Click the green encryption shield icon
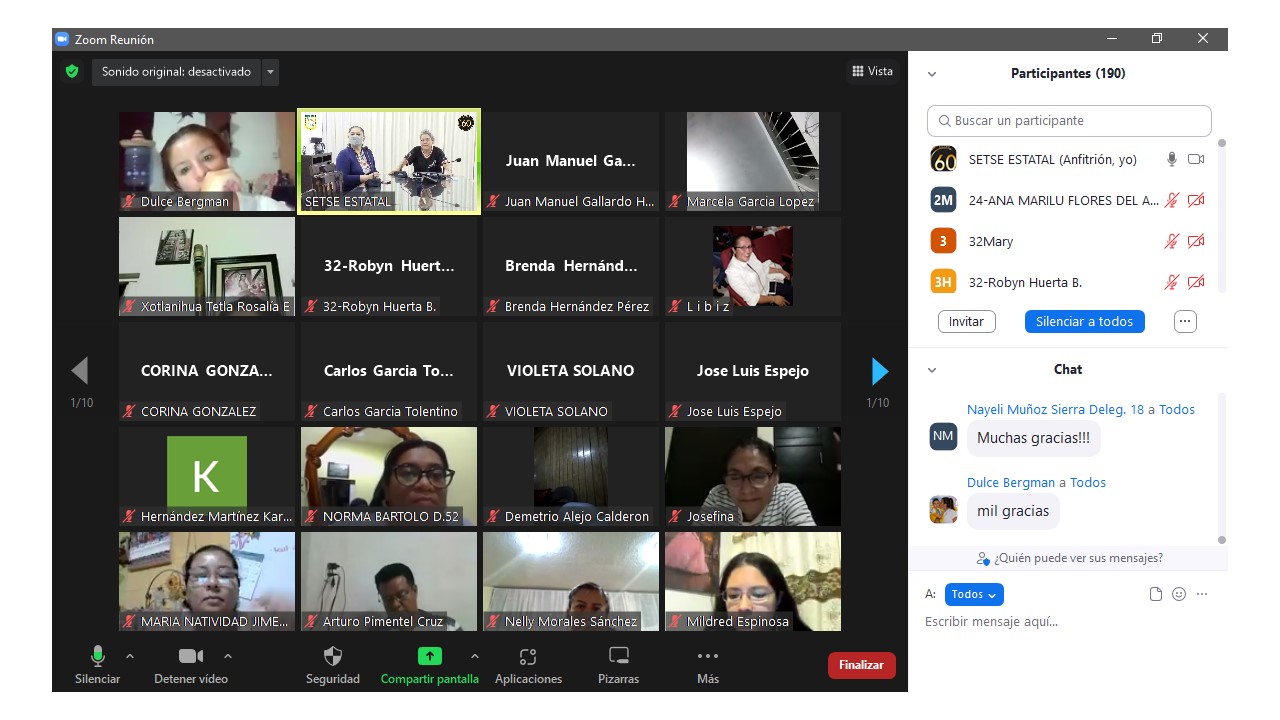Screen dimensions: 1280x720 [x=72, y=72]
